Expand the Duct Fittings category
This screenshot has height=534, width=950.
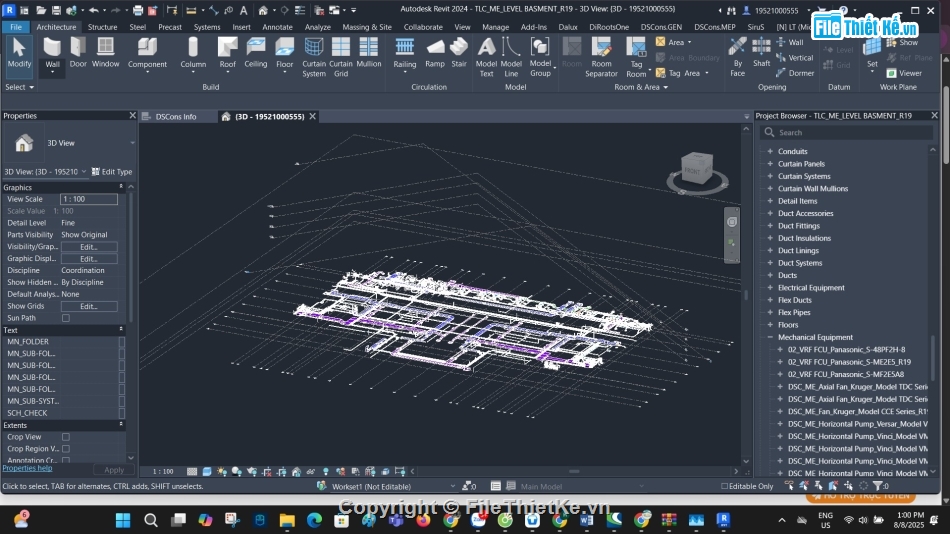tap(770, 225)
